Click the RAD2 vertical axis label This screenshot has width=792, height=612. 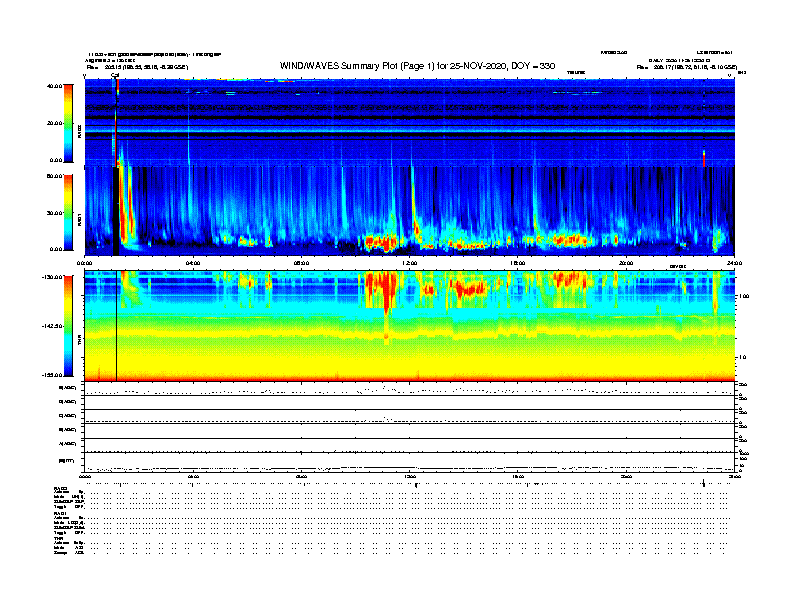[x=80, y=132]
